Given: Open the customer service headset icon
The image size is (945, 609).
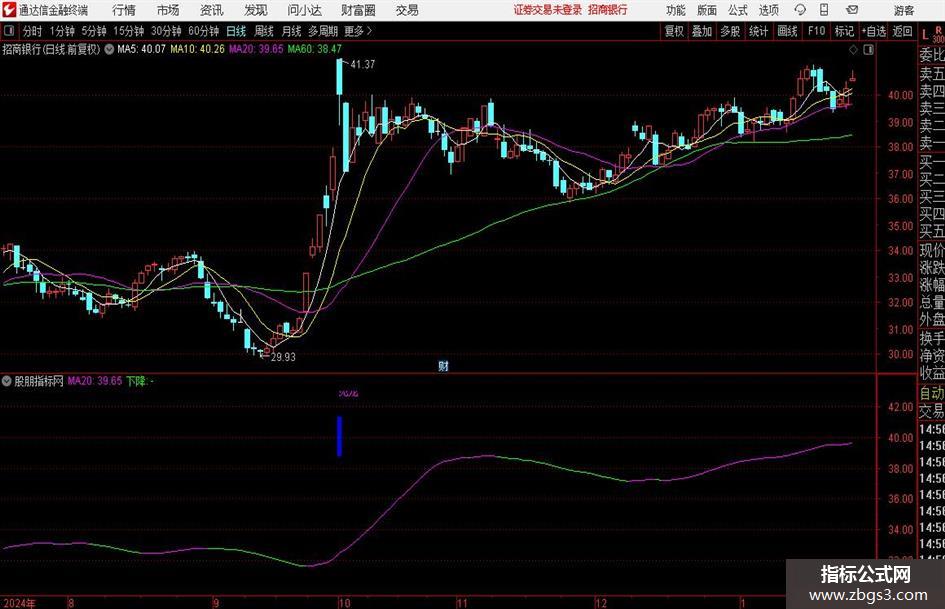Looking at the screenshot, I should click(x=800, y=10).
